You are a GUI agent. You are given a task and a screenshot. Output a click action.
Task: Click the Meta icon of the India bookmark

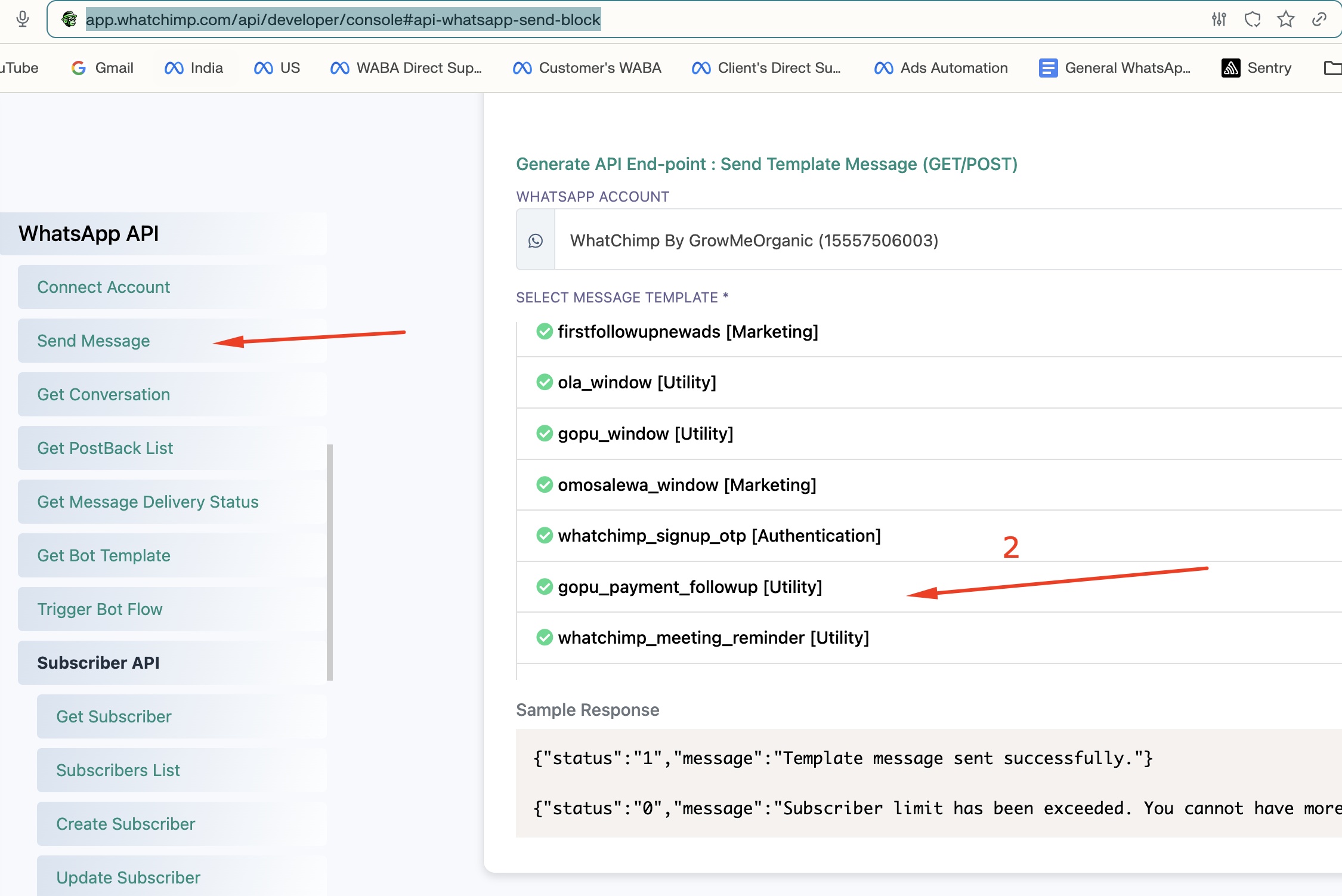click(x=174, y=68)
